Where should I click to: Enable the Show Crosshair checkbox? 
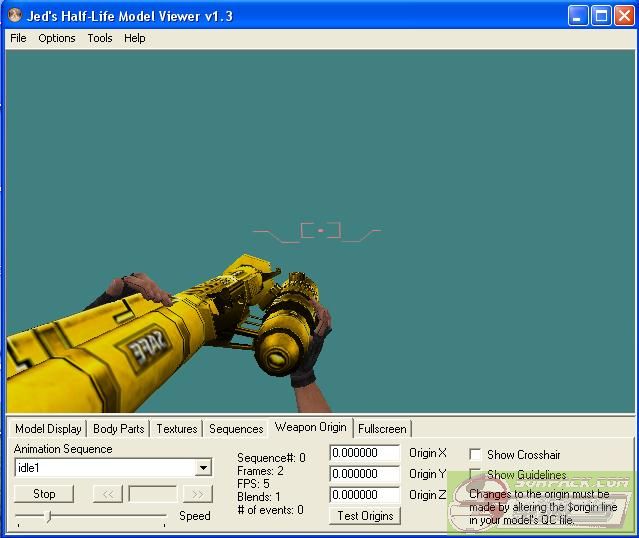475,454
